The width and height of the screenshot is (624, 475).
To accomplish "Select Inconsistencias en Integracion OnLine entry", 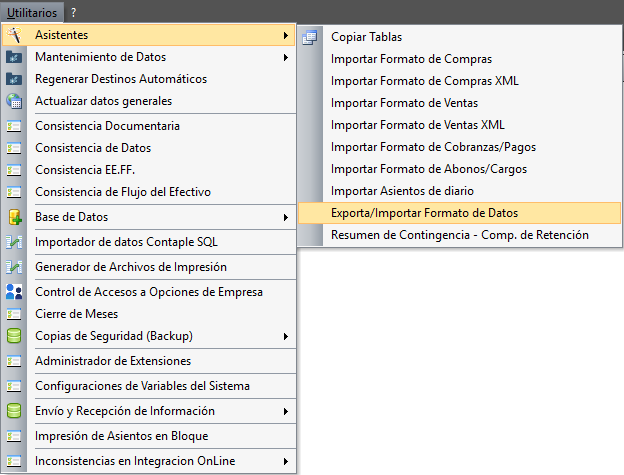I will tap(149, 461).
